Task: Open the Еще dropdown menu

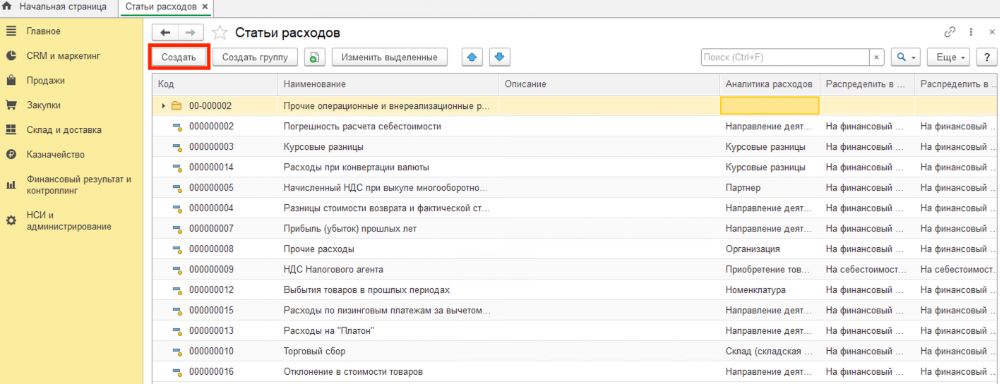Action: 948,57
